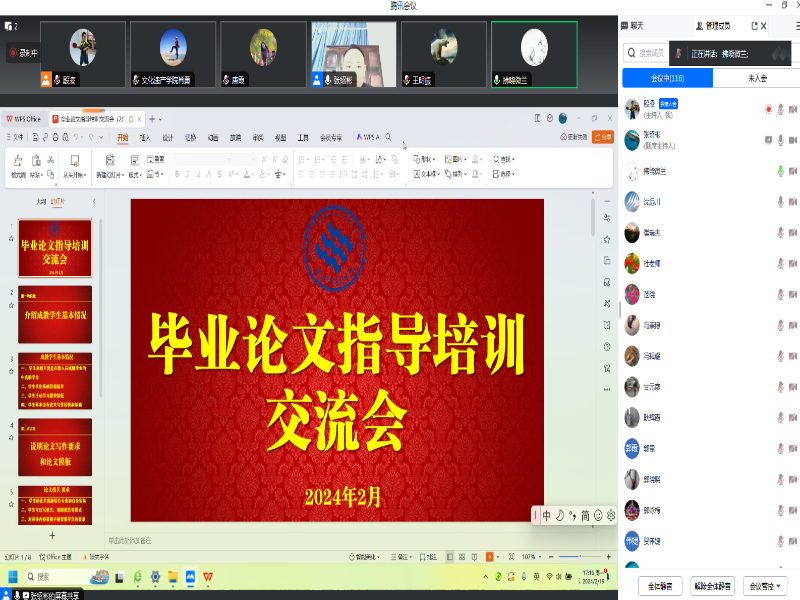Open the 查找 find tool
This screenshot has height=600, width=800.
[x=500, y=159]
